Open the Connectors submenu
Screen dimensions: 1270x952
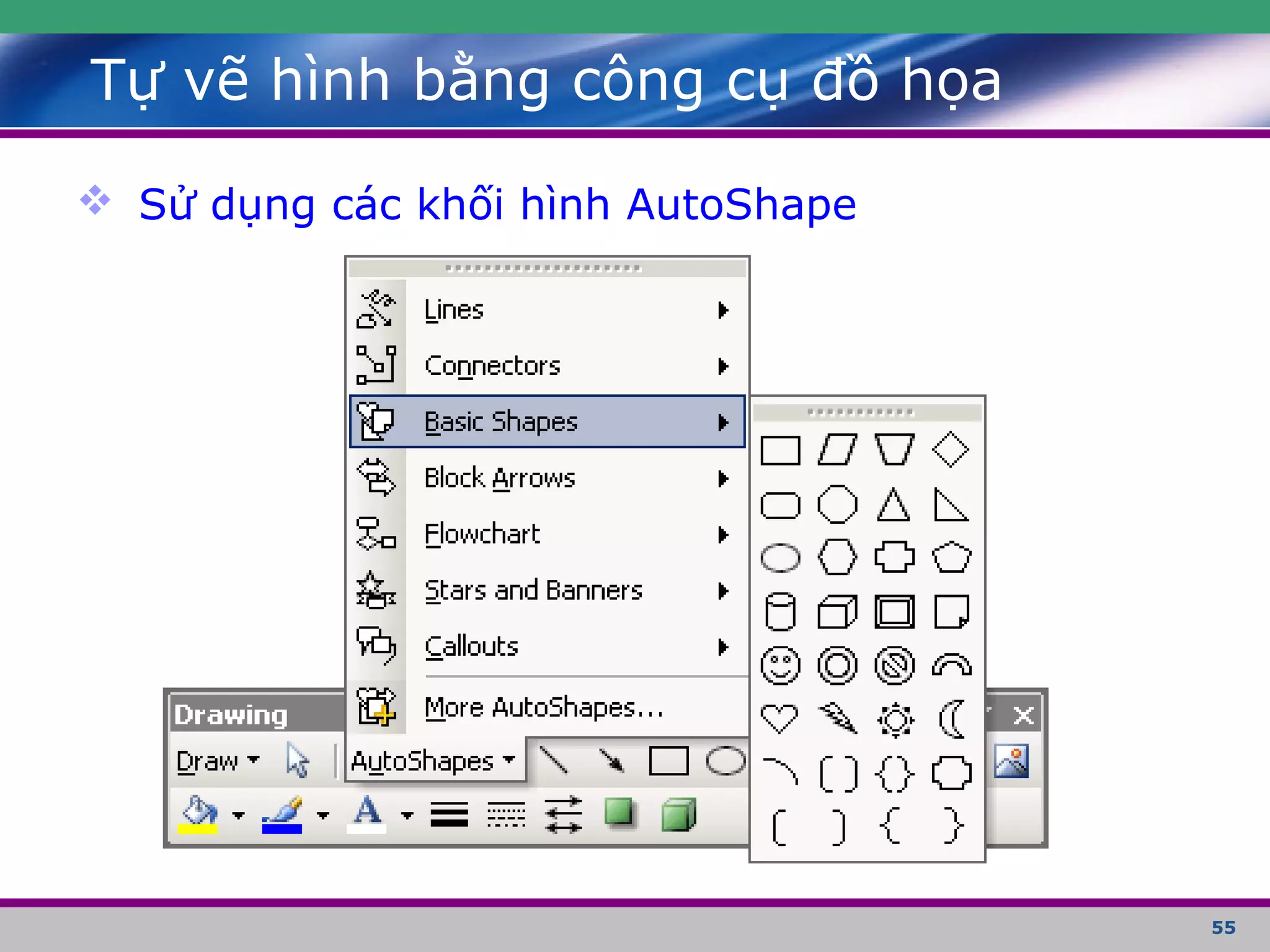[547, 366]
